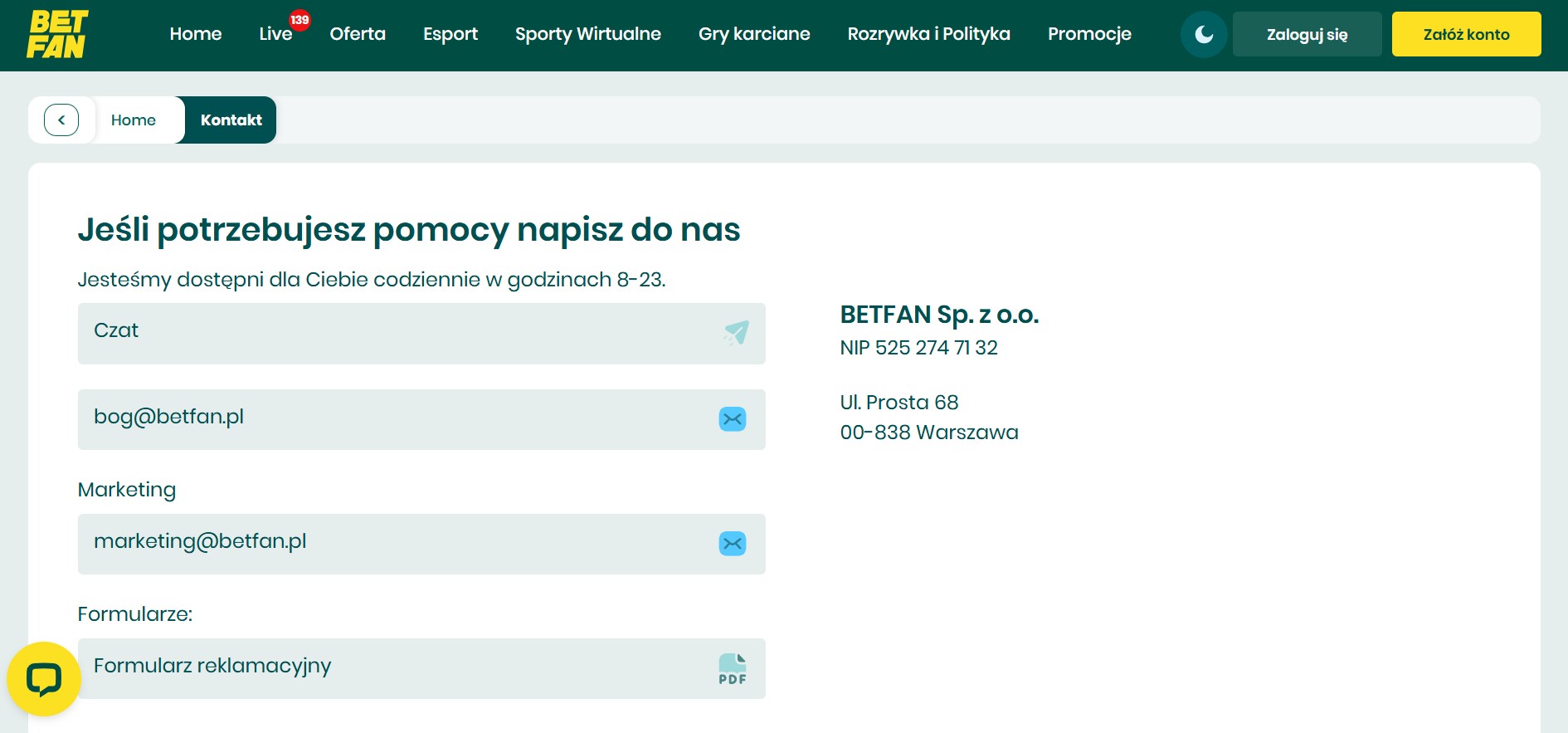Click the PDF icon for Formularz reklamacyjny
This screenshot has height=733, width=1568.
coord(733,668)
